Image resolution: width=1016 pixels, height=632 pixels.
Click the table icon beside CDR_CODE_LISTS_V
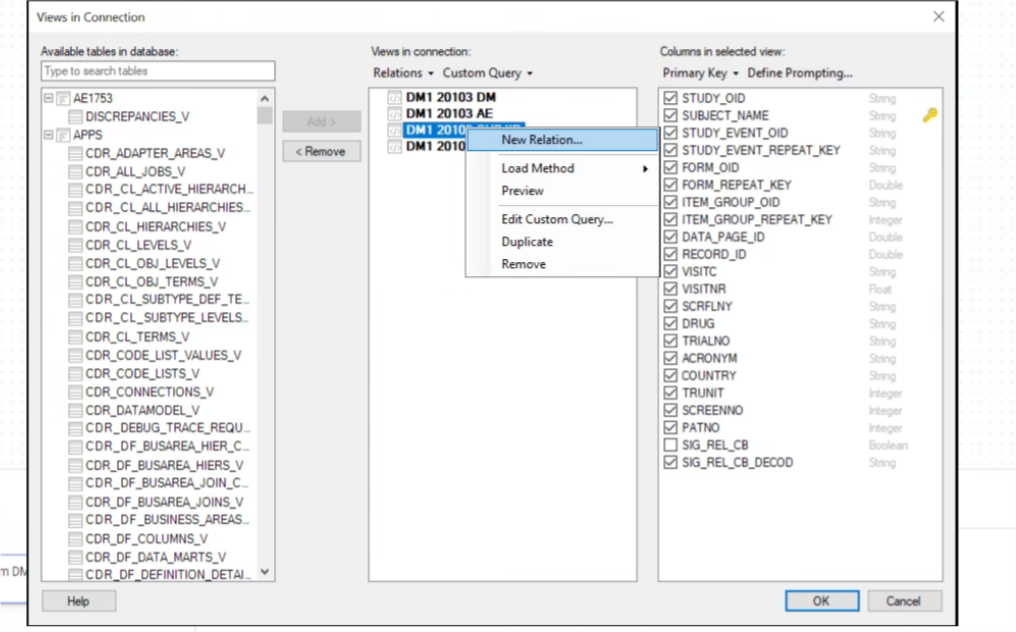pos(76,374)
